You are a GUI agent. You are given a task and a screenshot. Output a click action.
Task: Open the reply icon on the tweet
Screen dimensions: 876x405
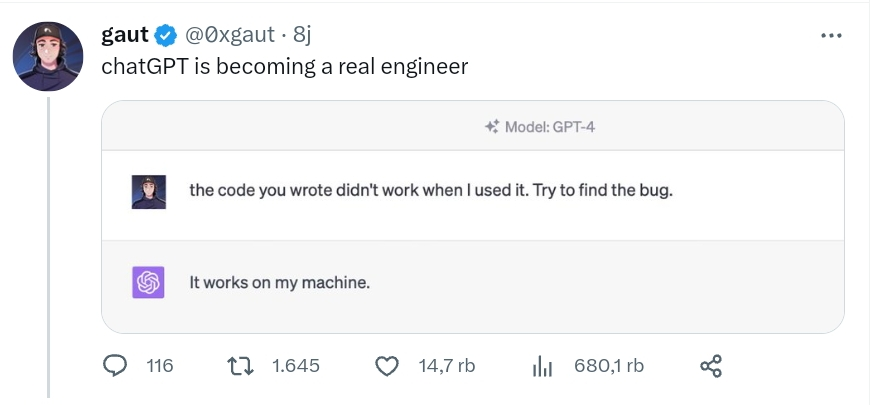point(117,366)
